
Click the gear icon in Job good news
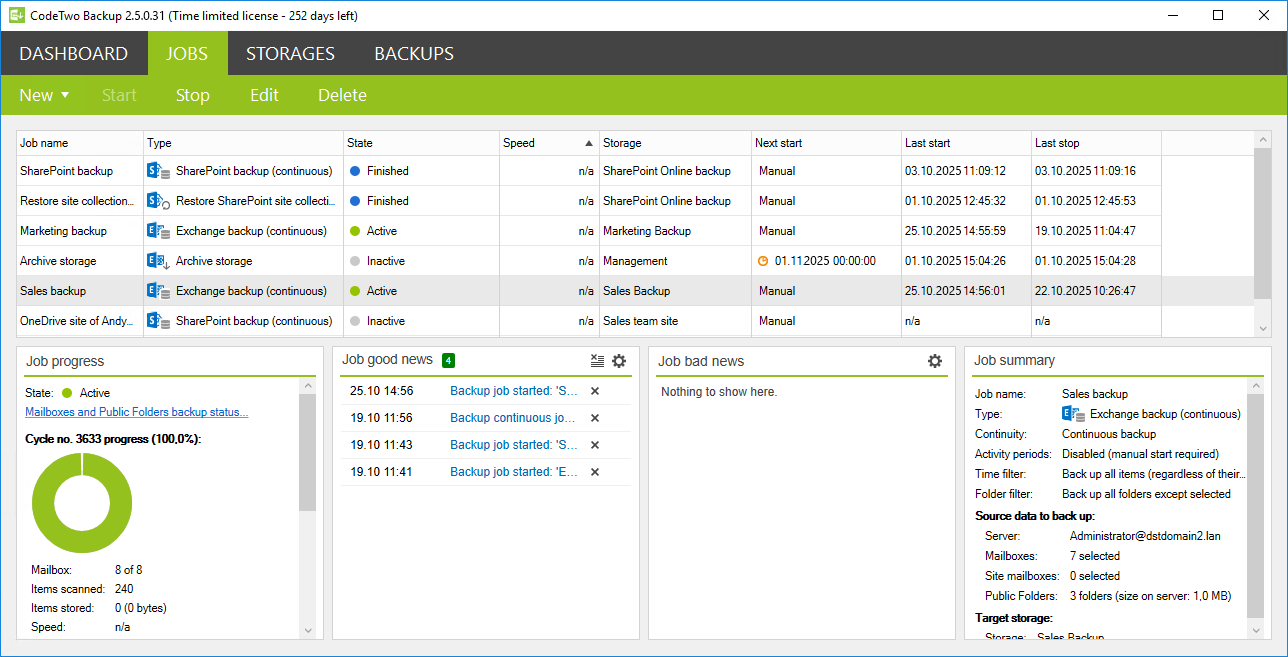point(619,361)
